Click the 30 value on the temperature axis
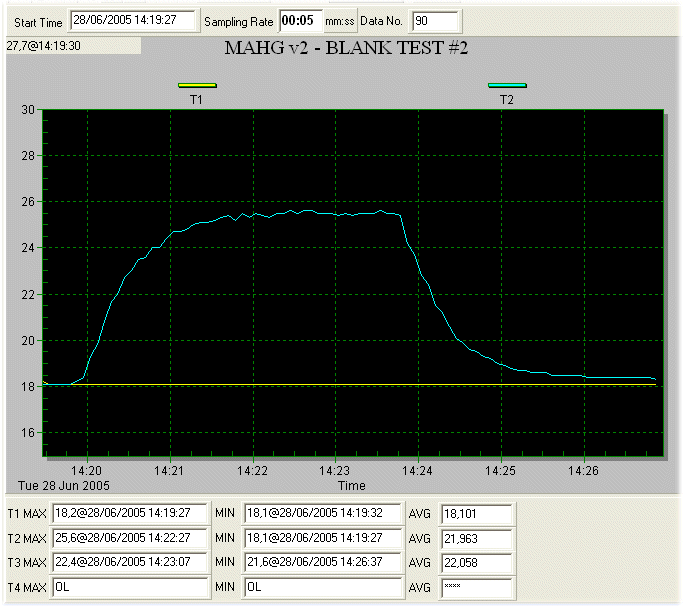Image resolution: width=683 pixels, height=606 pixels. pyautogui.click(x=28, y=110)
